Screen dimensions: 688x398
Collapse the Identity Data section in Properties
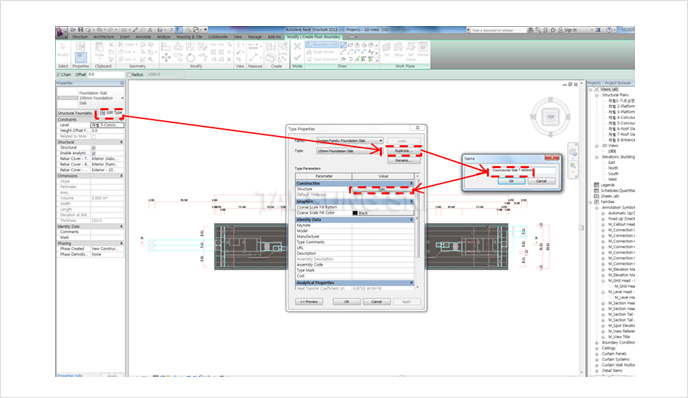122,226
